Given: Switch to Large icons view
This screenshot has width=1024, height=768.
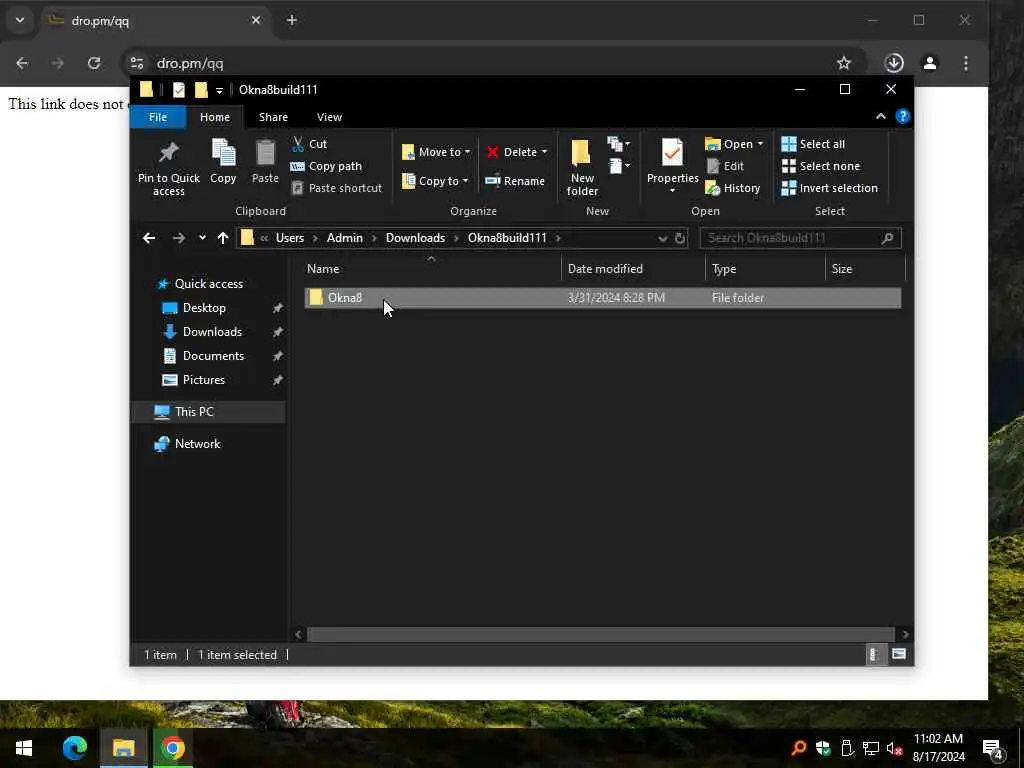Looking at the screenshot, I should tap(899, 654).
